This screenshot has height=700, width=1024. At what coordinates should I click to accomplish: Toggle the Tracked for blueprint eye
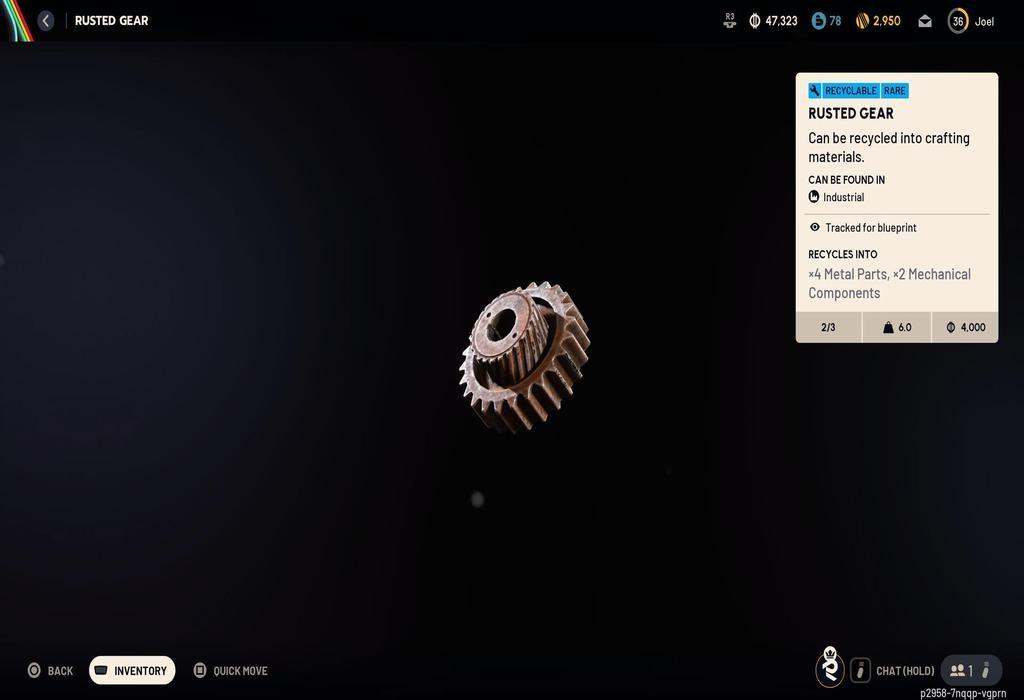pyautogui.click(x=815, y=228)
